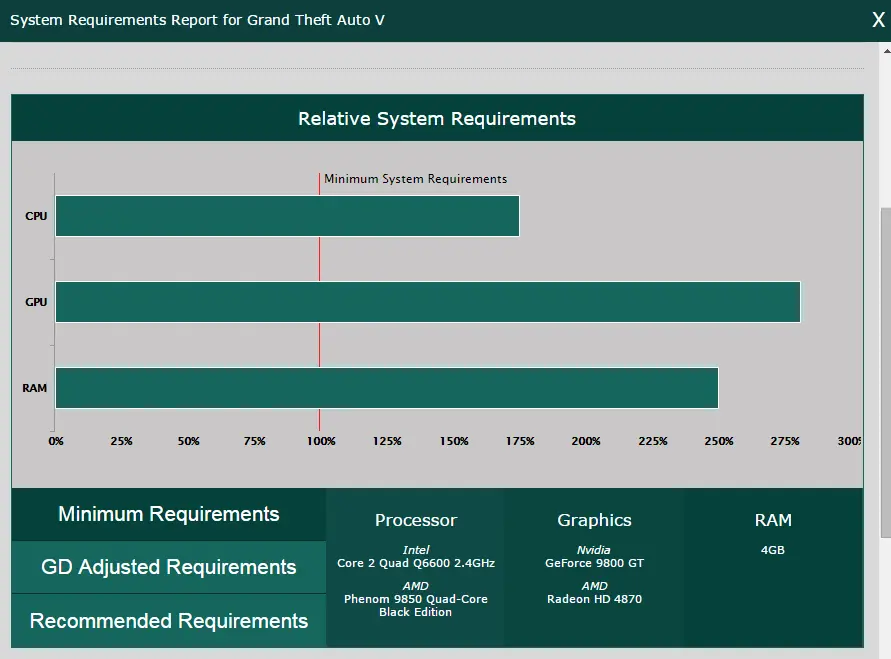Screen dimensions: 891x659
Task: Click the GPU axis label
Action: 36,302
